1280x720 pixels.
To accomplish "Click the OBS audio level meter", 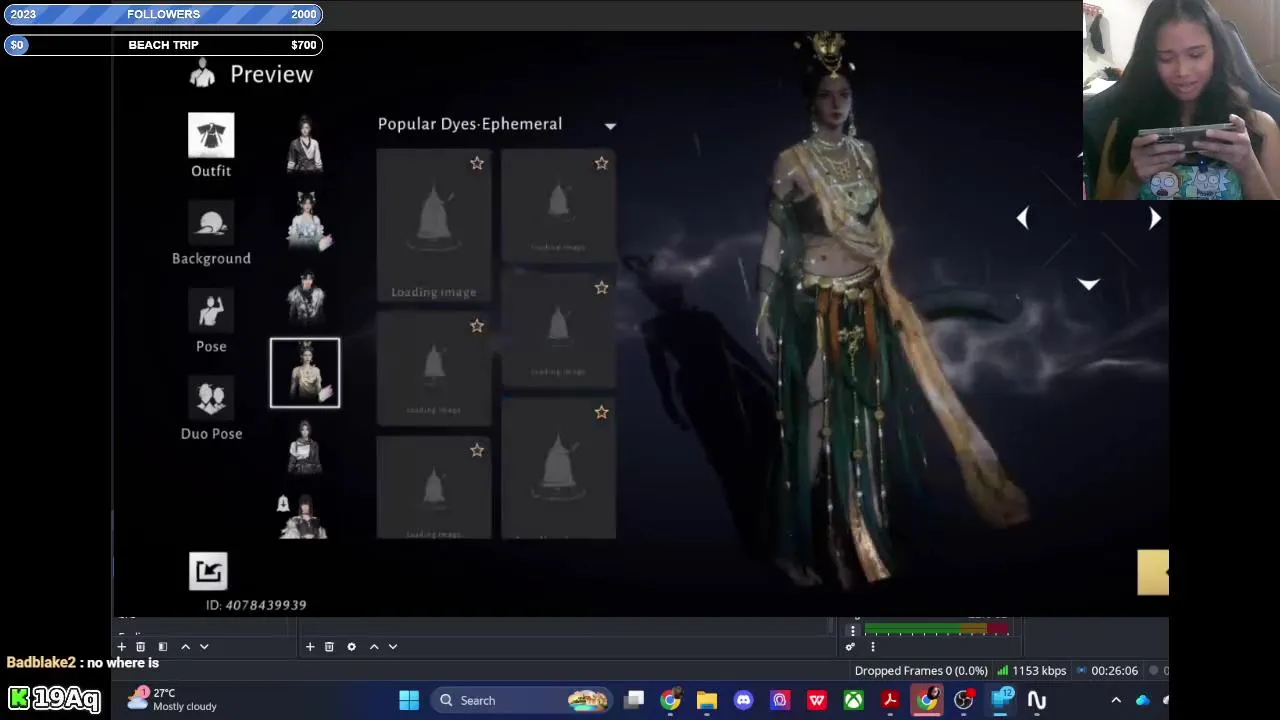I will [x=937, y=629].
